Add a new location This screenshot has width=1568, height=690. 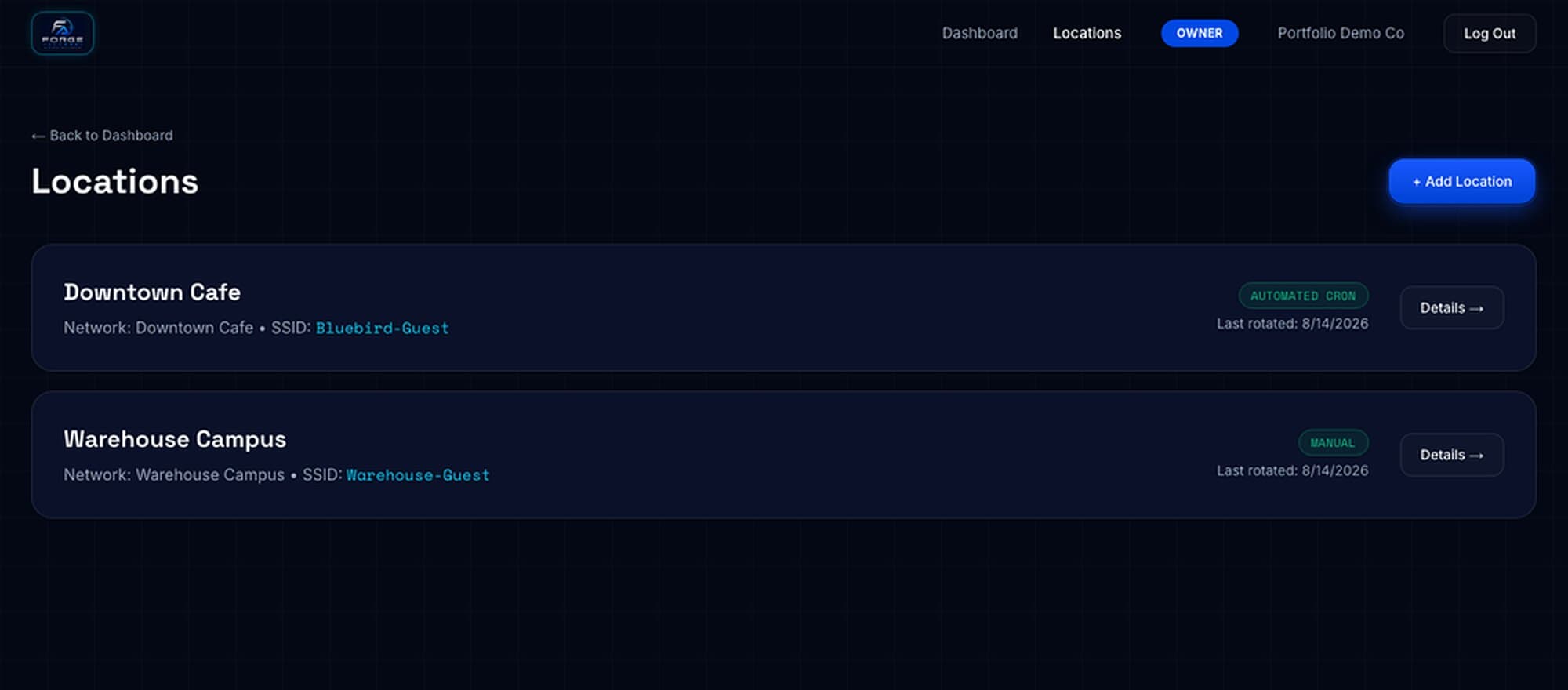(1462, 181)
